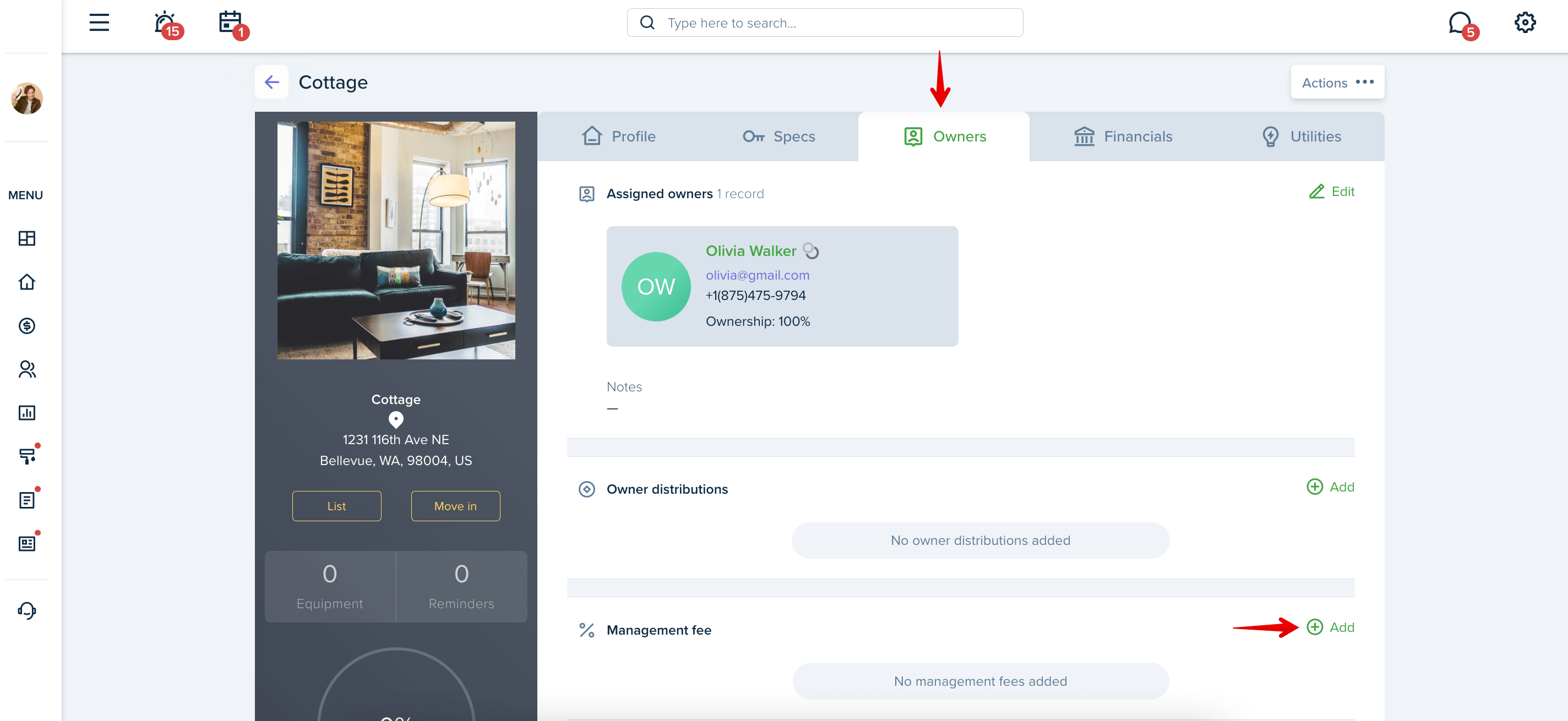This screenshot has width=1568, height=721.
Task: Switch to the Specs tab
Action: click(778, 136)
